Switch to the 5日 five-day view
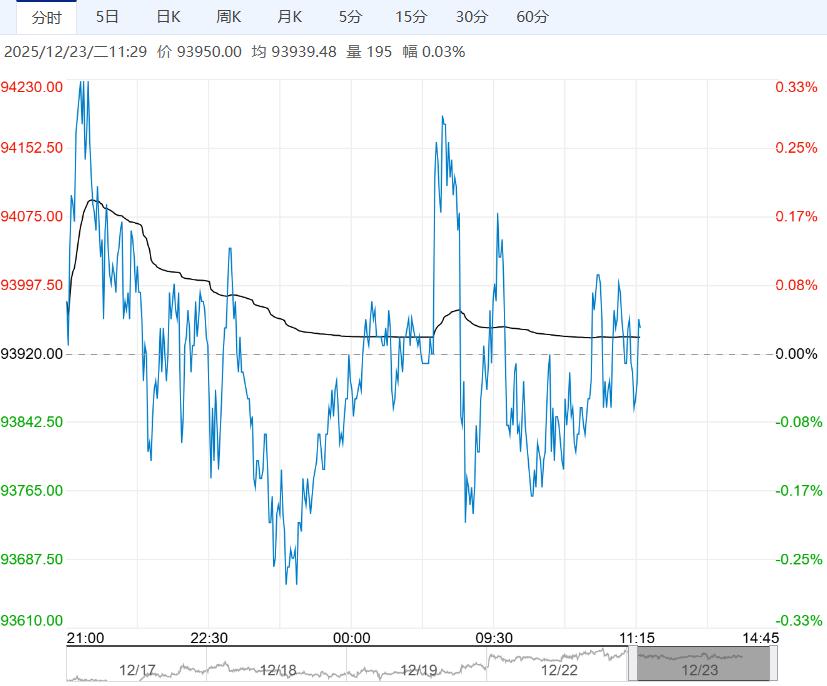The image size is (827, 686). point(107,17)
